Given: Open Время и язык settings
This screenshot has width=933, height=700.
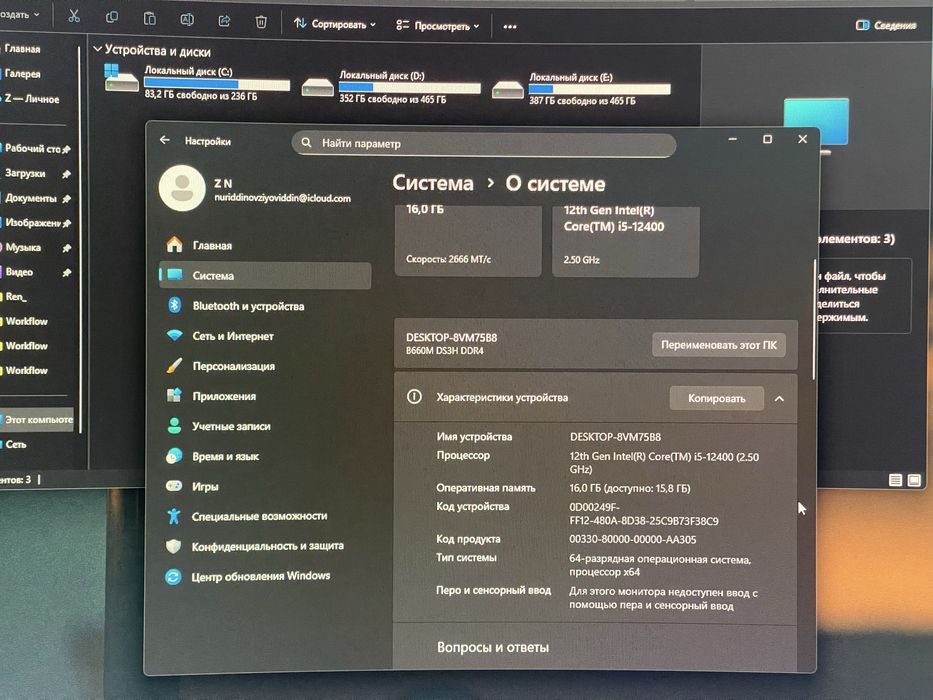Looking at the screenshot, I should pos(265,457).
